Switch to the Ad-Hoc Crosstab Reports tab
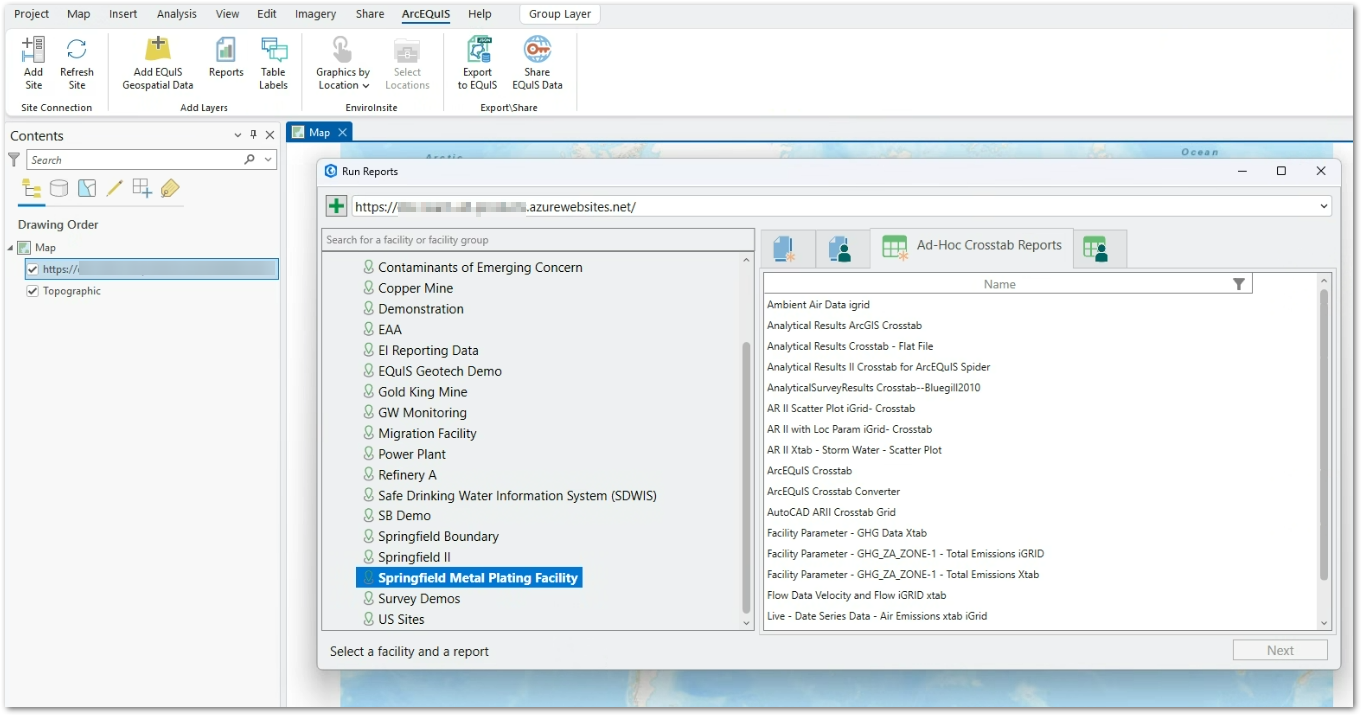The image size is (1362, 716). point(971,244)
